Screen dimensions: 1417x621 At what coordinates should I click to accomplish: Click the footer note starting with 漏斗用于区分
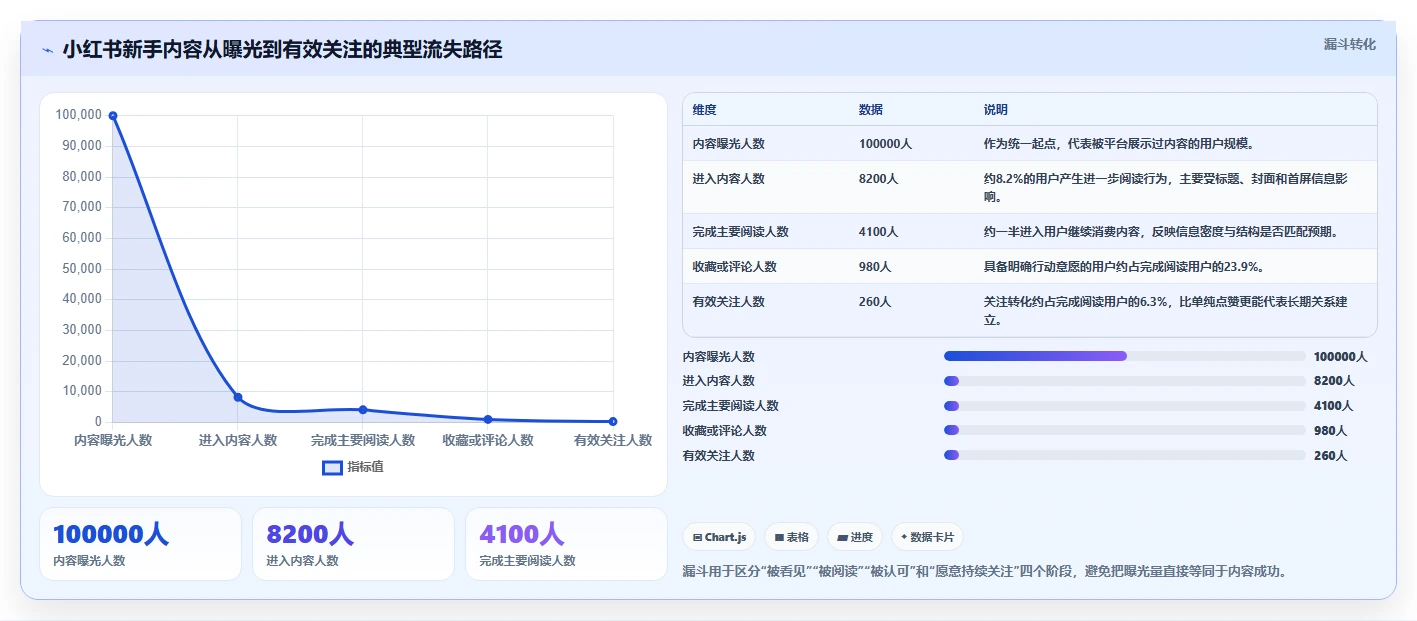[984, 572]
